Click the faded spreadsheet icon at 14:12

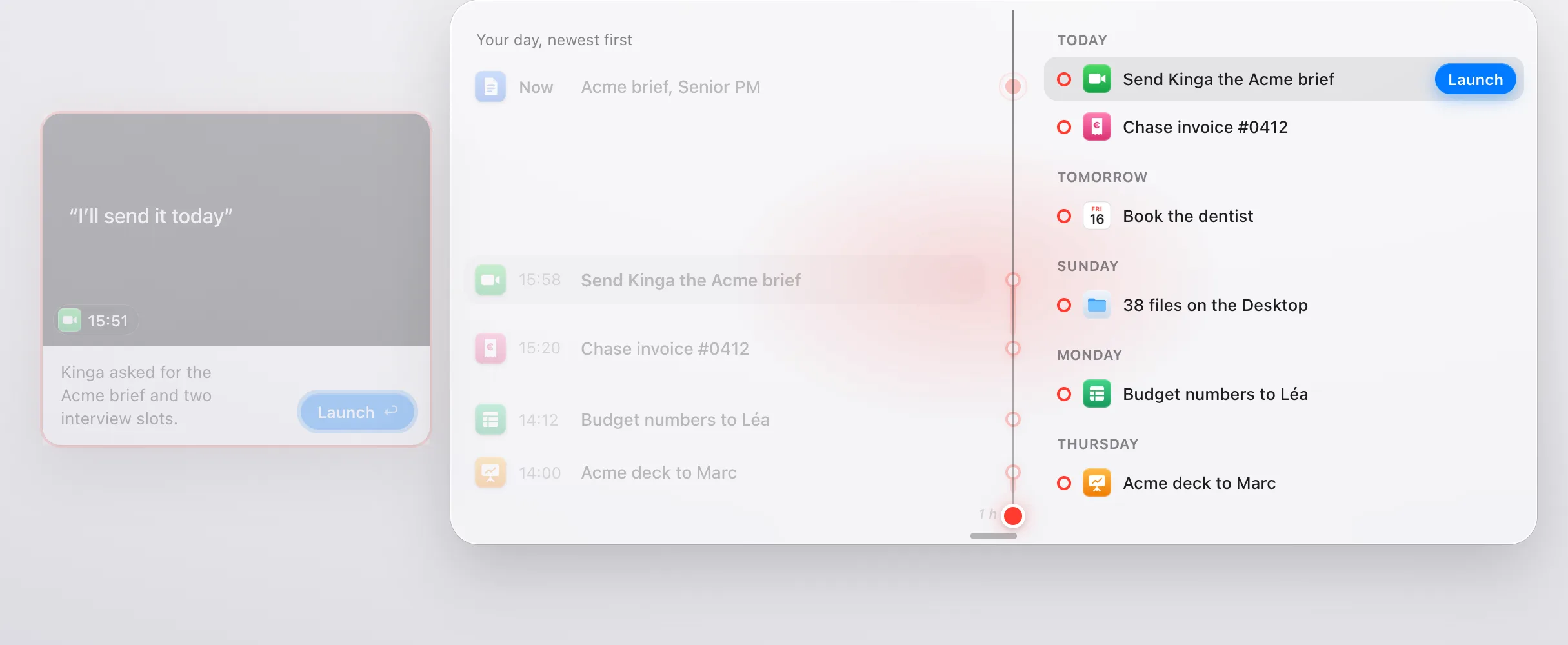tap(490, 420)
